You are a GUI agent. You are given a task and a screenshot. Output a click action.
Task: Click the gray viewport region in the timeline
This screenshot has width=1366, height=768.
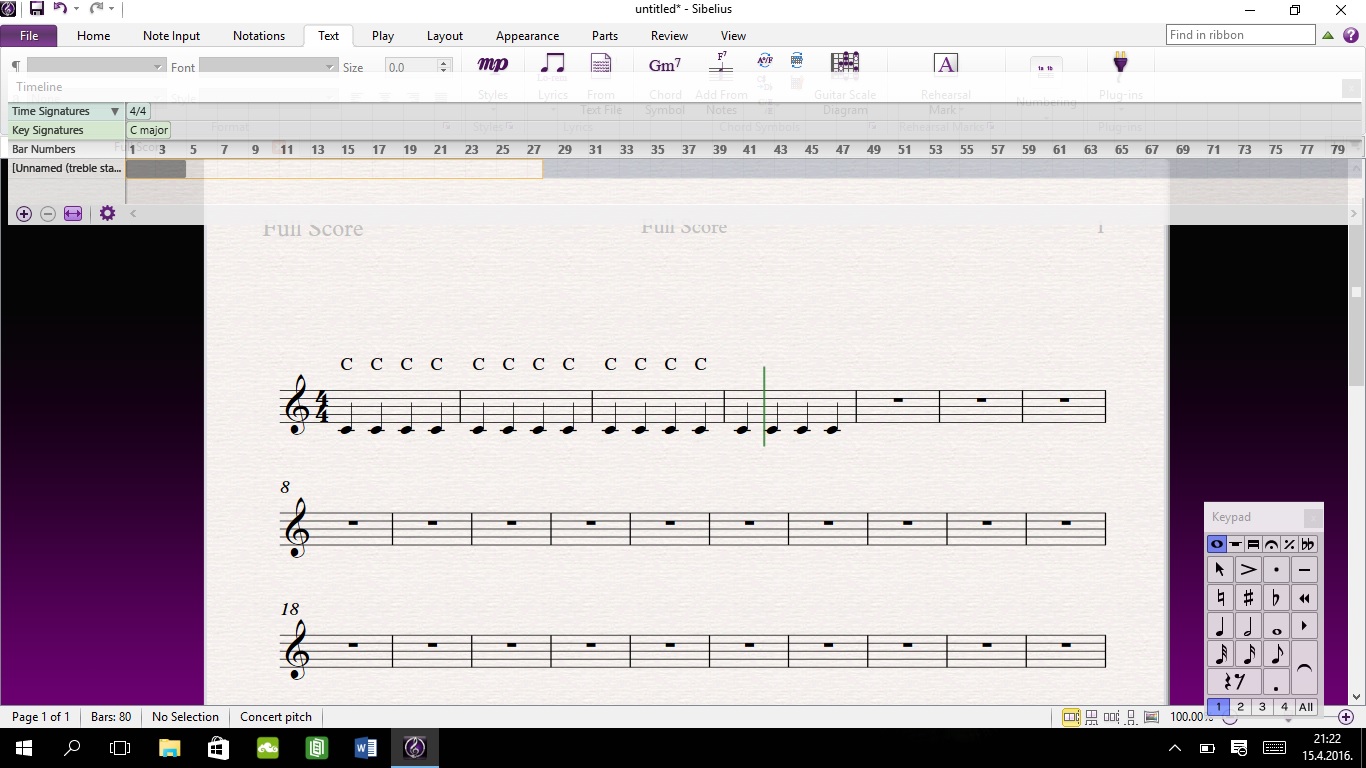coord(156,169)
